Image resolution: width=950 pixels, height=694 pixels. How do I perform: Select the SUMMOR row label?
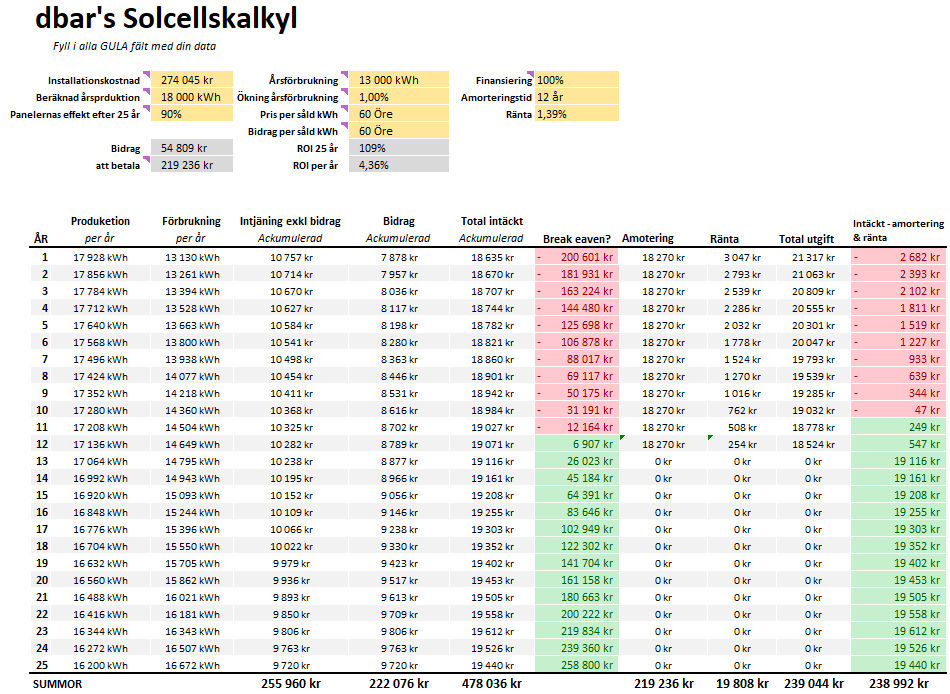(58, 684)
